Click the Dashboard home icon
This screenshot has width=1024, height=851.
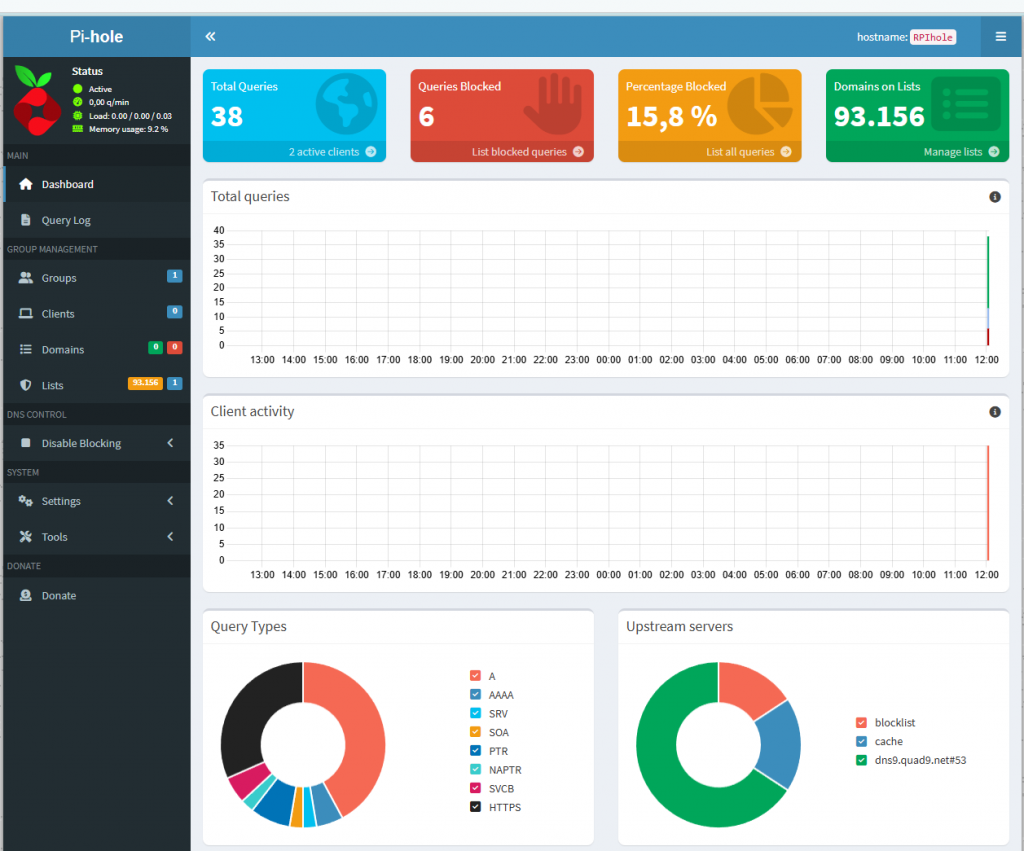tap(25, 184)
